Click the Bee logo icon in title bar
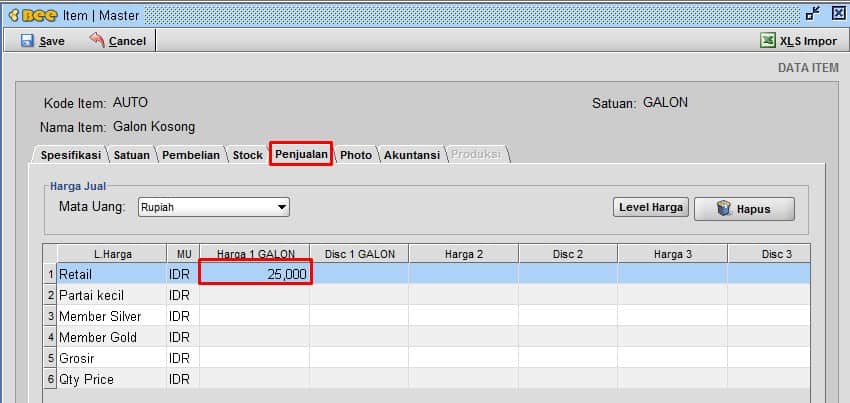 click(x=33, y=16)
